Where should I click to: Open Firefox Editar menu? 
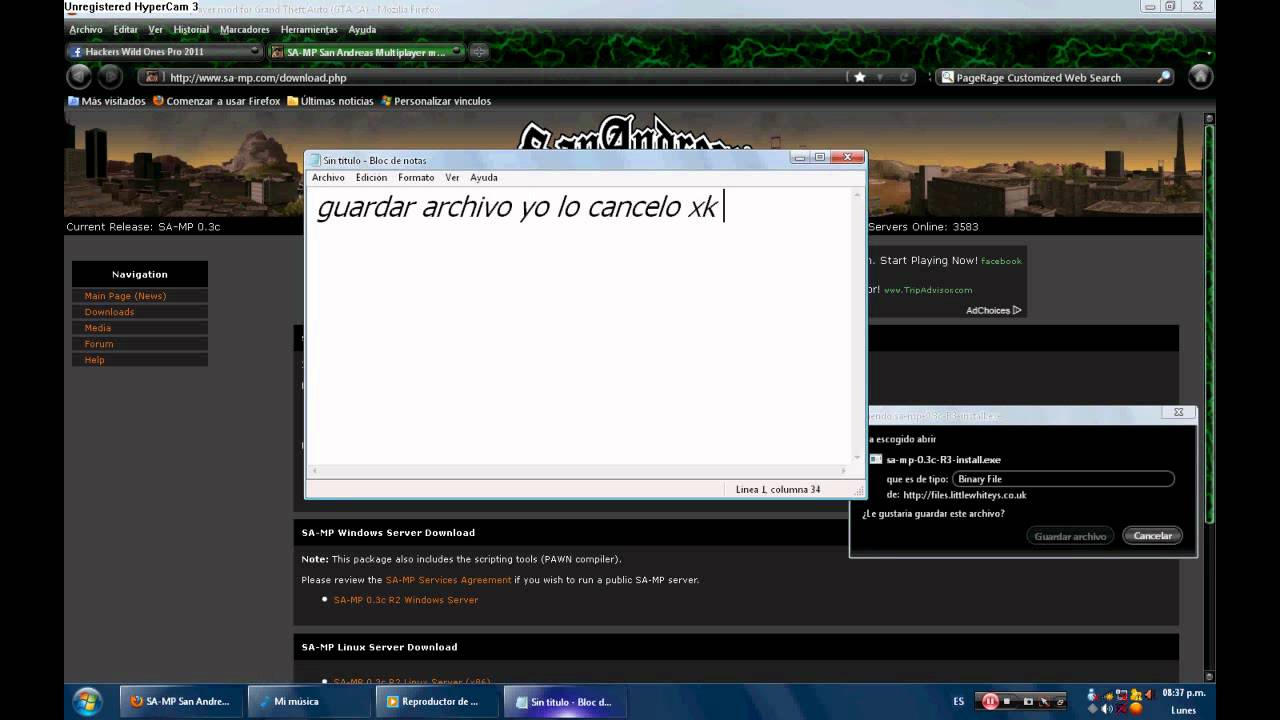(x=125, y=30)
